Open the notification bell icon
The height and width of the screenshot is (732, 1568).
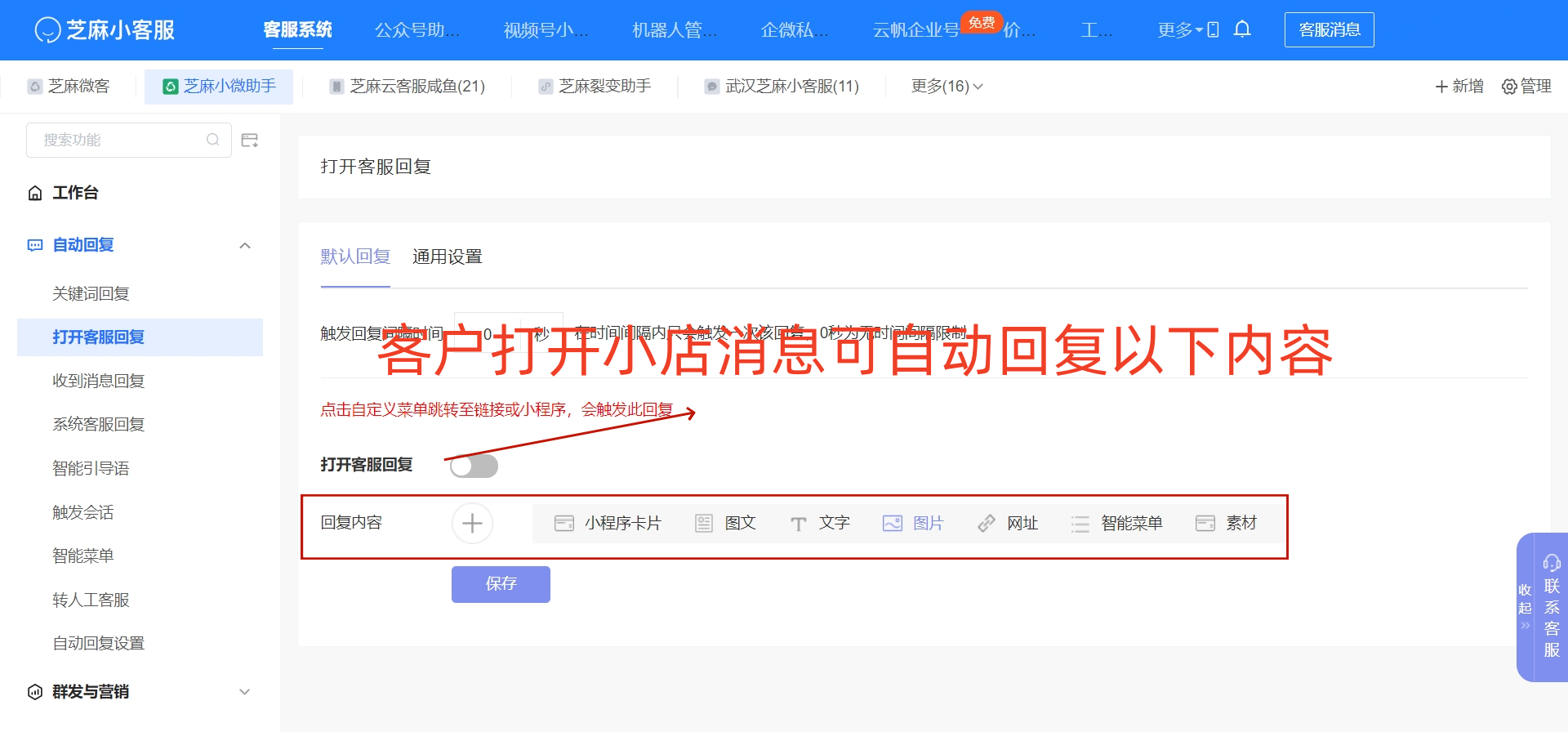[1242, 29]
